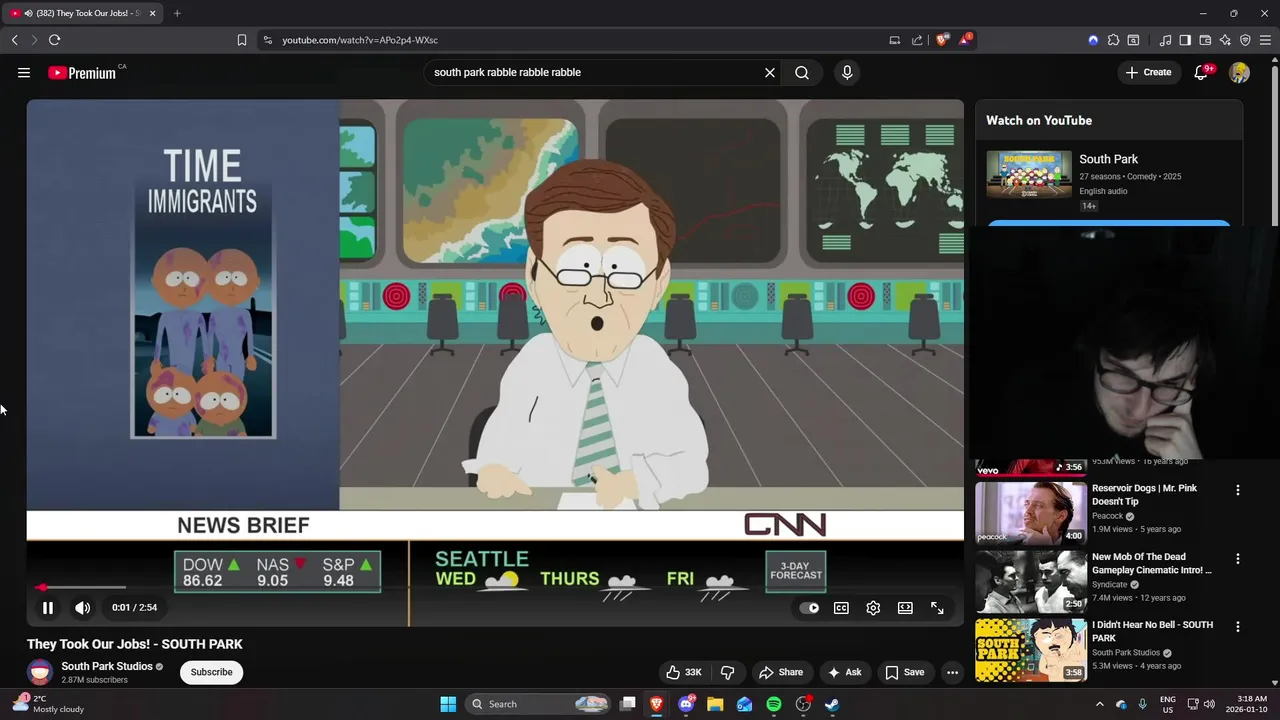Share this page from address bar

point(917,40)
